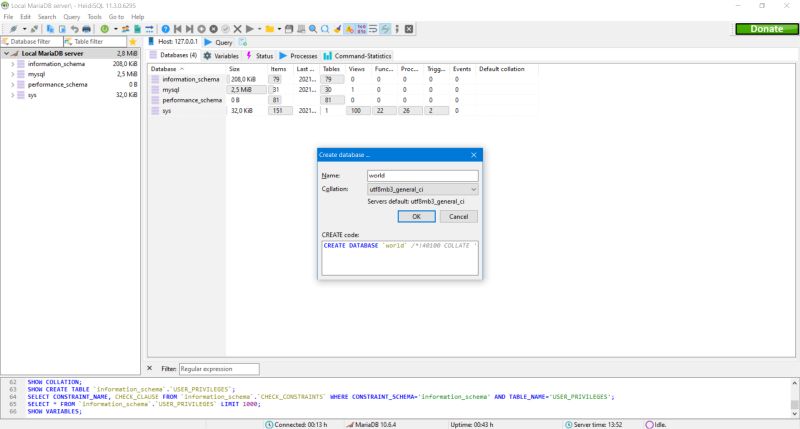Click the Regular expression filter field
Viewport: 800px width, 429px height.
point(219,369)
